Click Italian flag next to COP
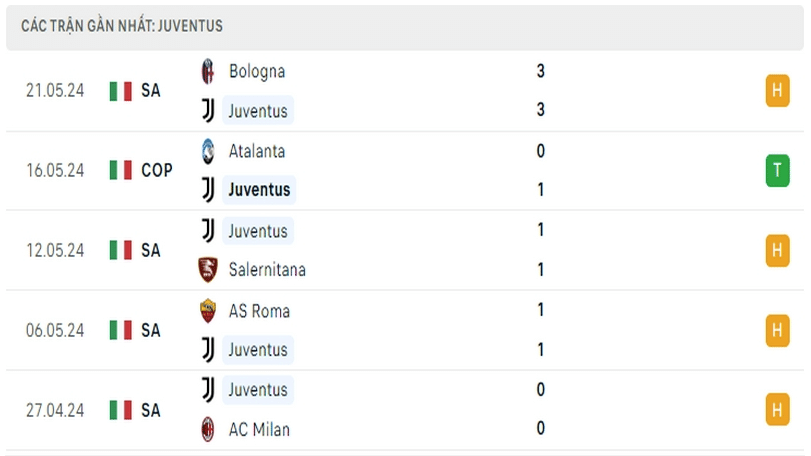The width and height of the screenshot is (811, 456). (121, 170)
